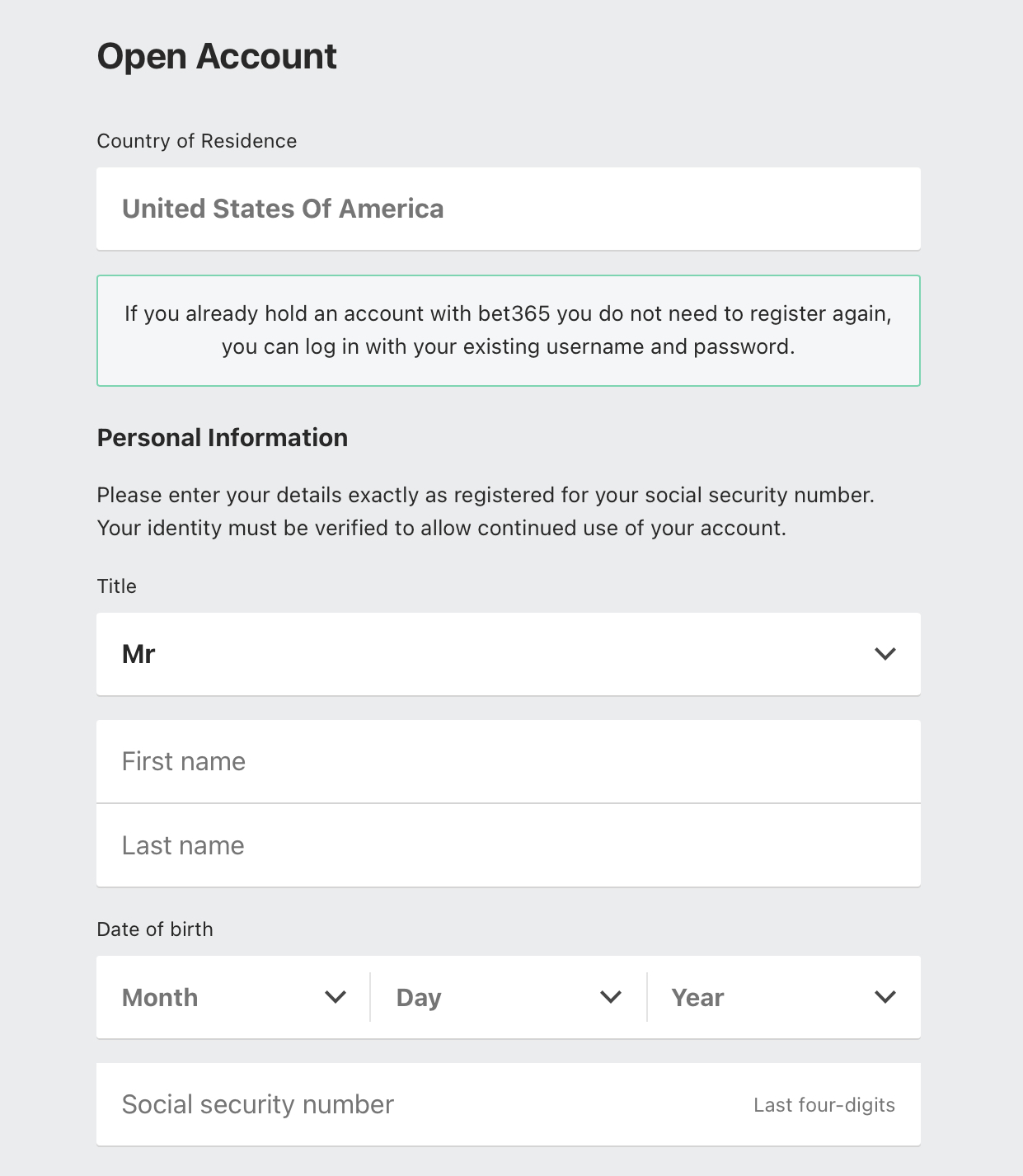Open the Title dropdown showing Mr
This screenshot has height=1176, width=1023.
[x=508, y=654]
